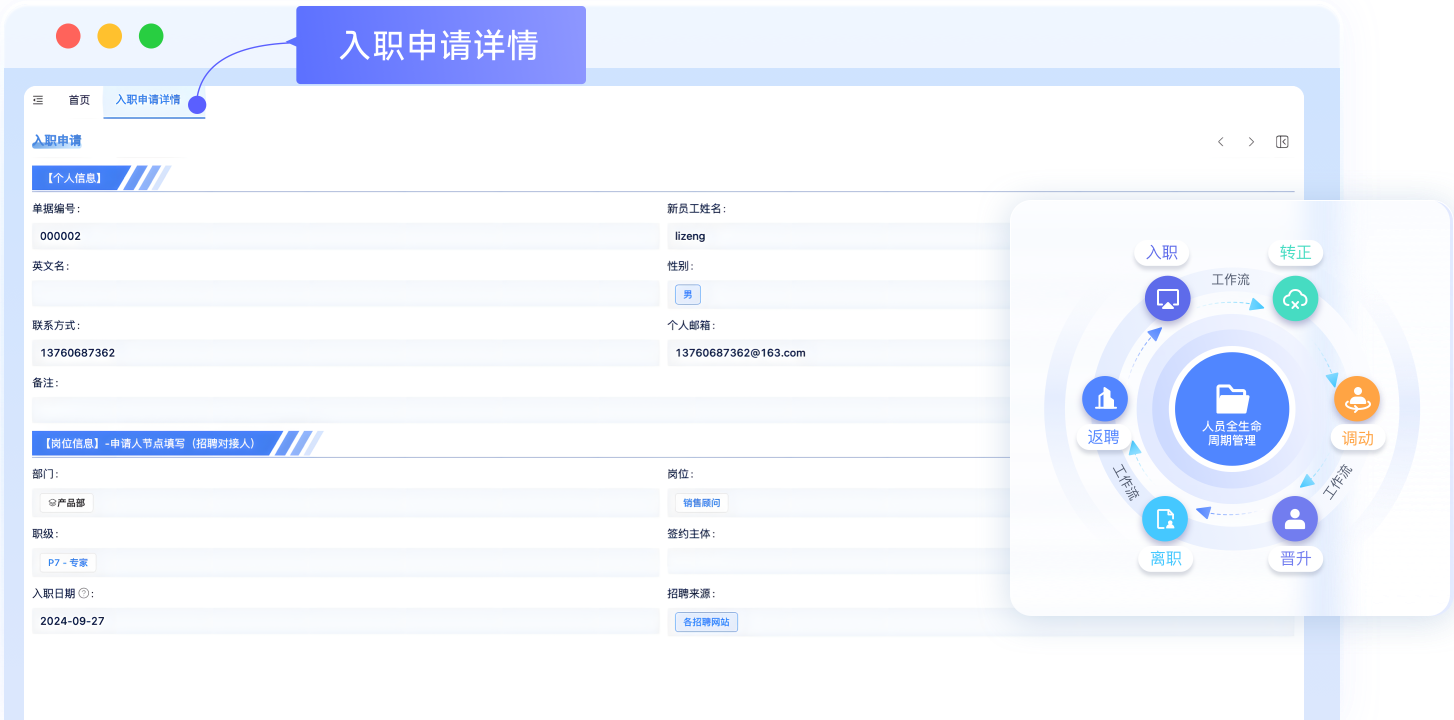The image size is (1454, 720).
Task: Click the 入职申请 title link
Action: tap(56, 140)
